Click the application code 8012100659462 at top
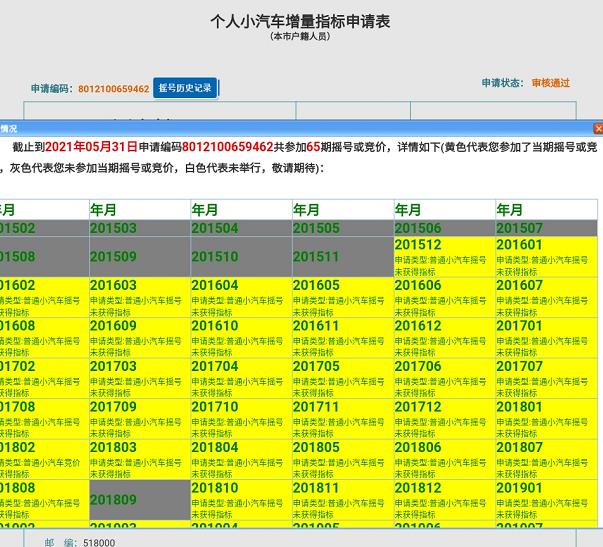The height and width of the screenshot is (547, 603). click(114, 89)
